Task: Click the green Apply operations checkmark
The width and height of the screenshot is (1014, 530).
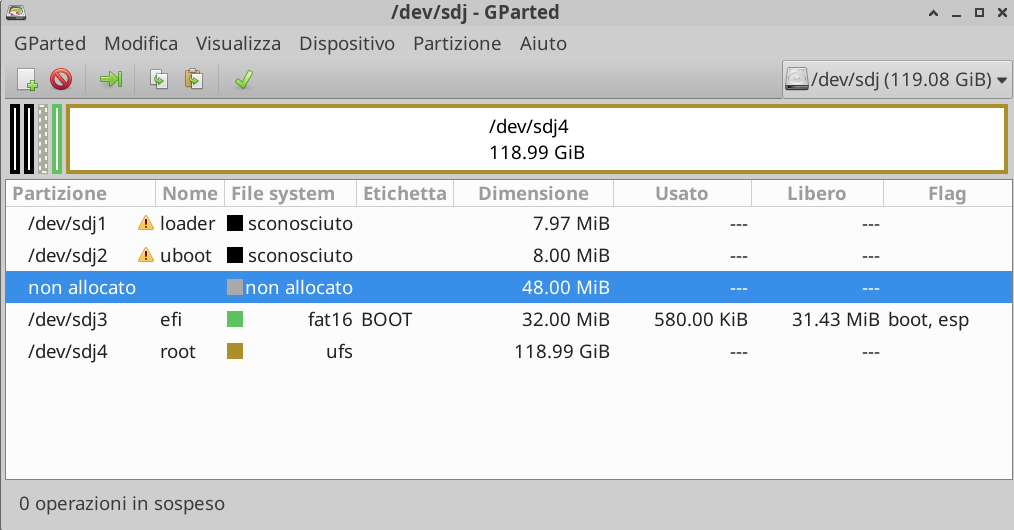Action: coord(242,79)
